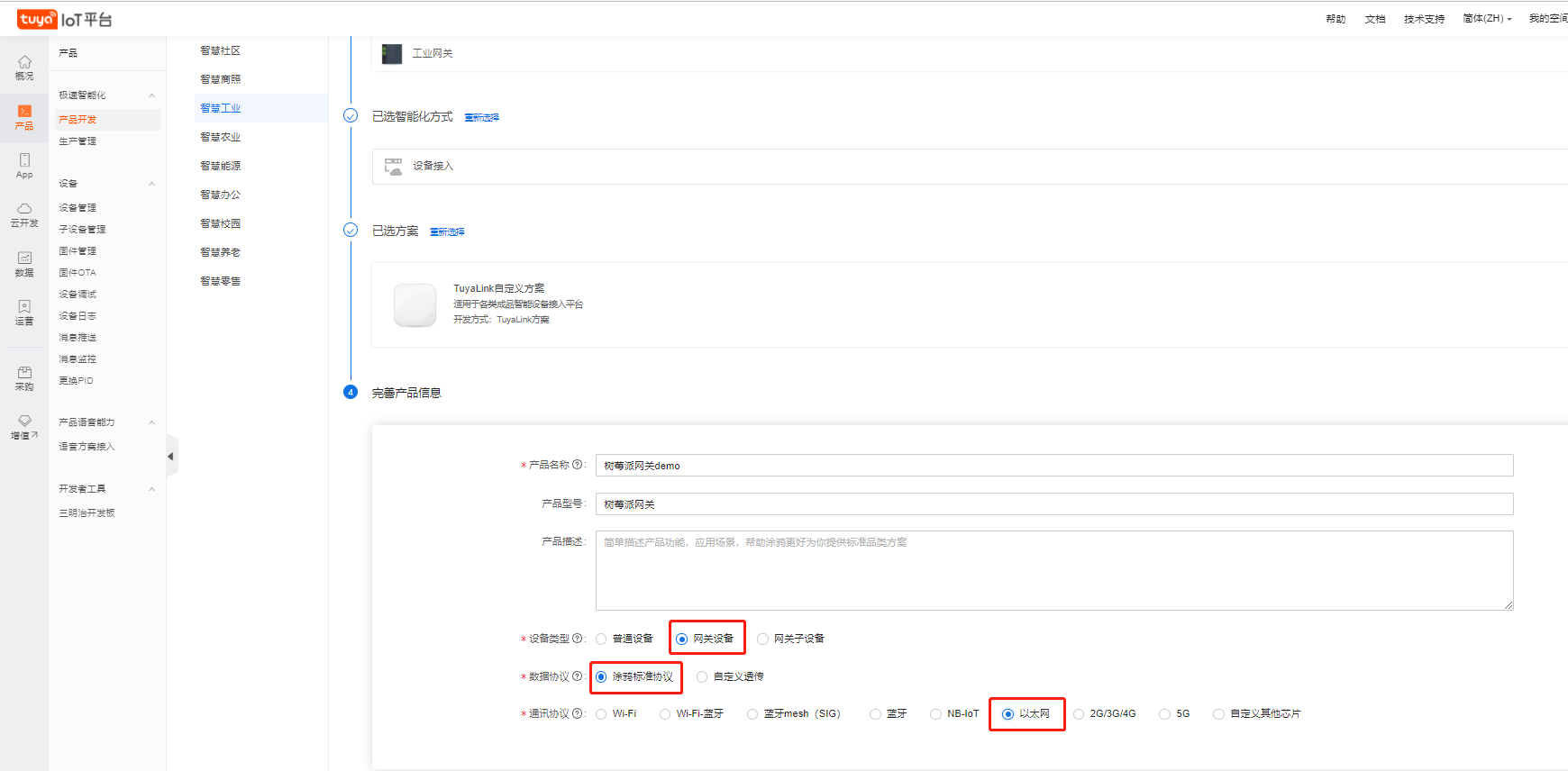This screenshot has height=771, width=1568.
Task: Click the help icon beside 产品名称
Action: click(578, 465)
